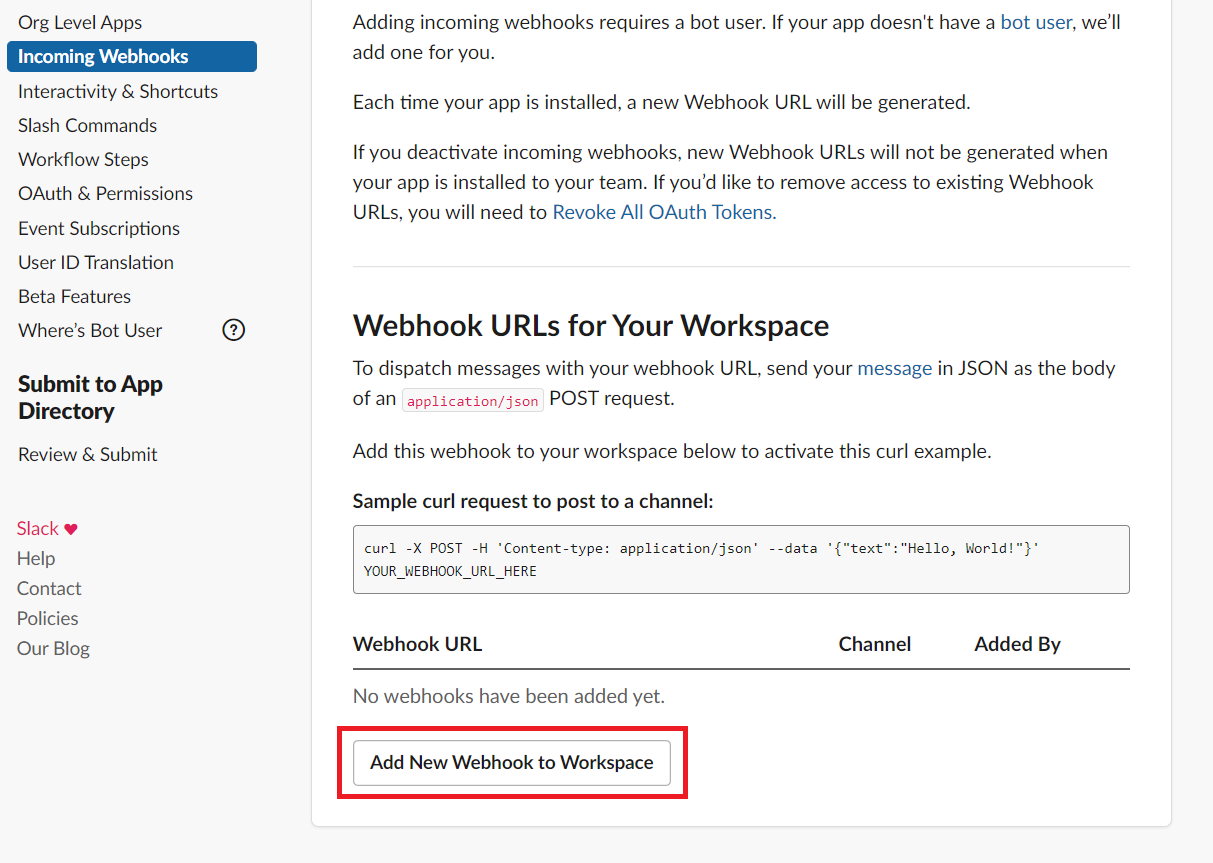Image resolution: width=1213 pixels, height=863 pixels.
Task: Open the Beta Features page
Action: coord(74,295)
